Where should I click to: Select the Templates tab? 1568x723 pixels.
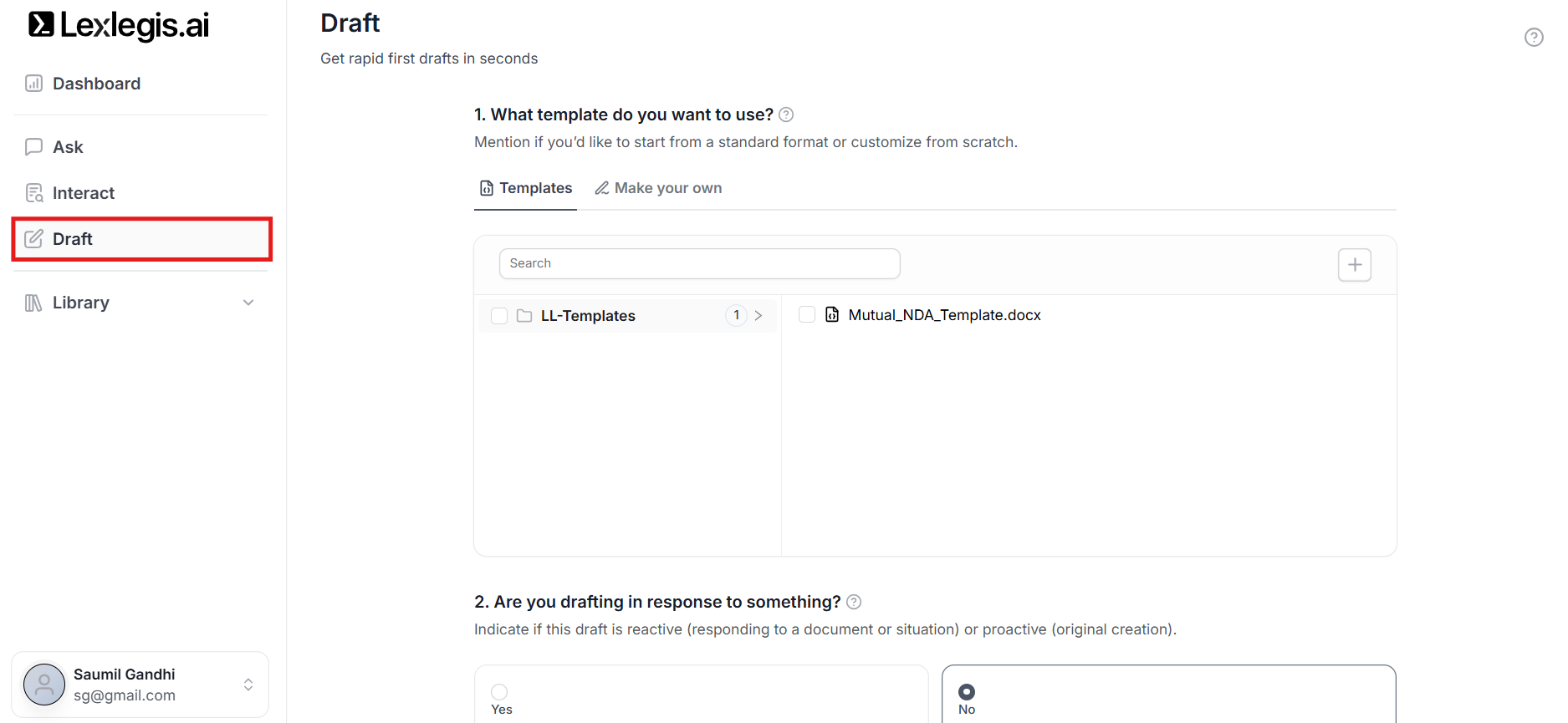(526, 188)
